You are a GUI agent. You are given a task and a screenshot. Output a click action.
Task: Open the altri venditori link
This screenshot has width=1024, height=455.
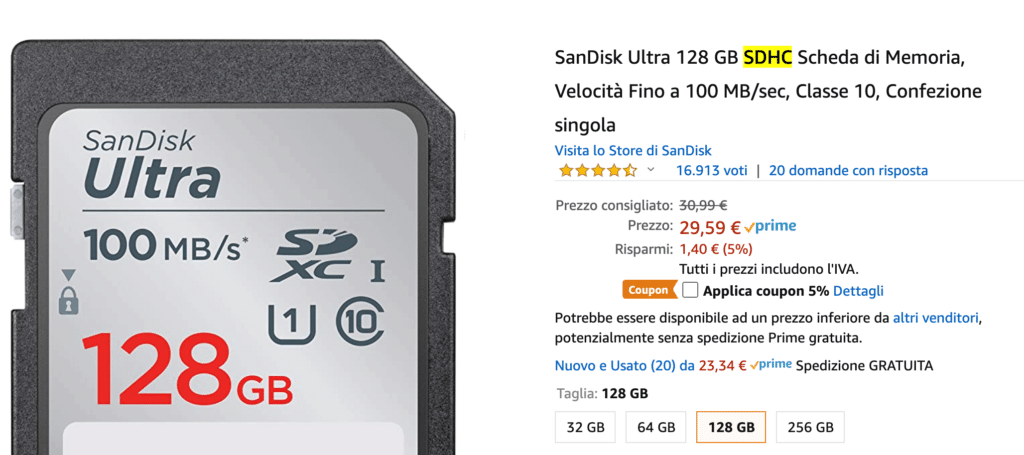click(936, 319)
